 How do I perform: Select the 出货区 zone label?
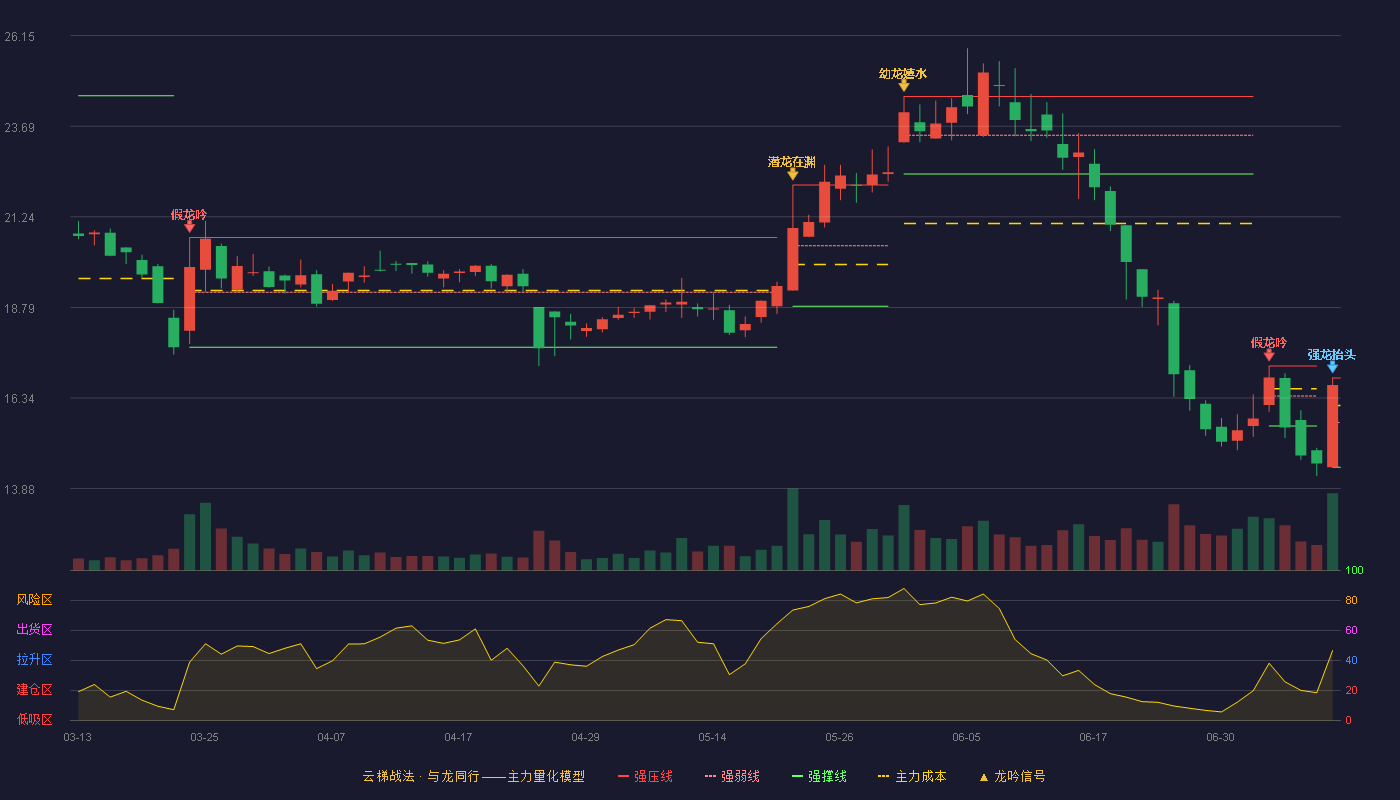click(34, 630)
